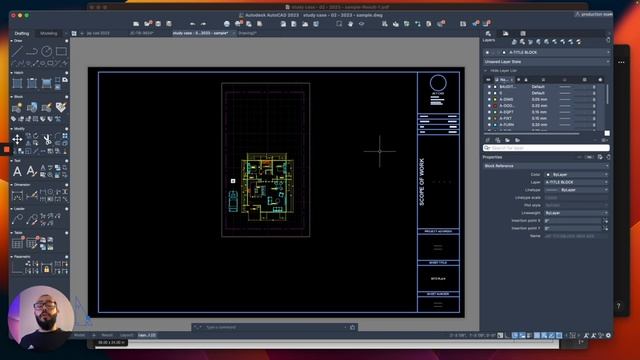Click the Undo arrow in top toolbar
The width and height of the screenshot is (640, 360).
click(x=192, y=24)
